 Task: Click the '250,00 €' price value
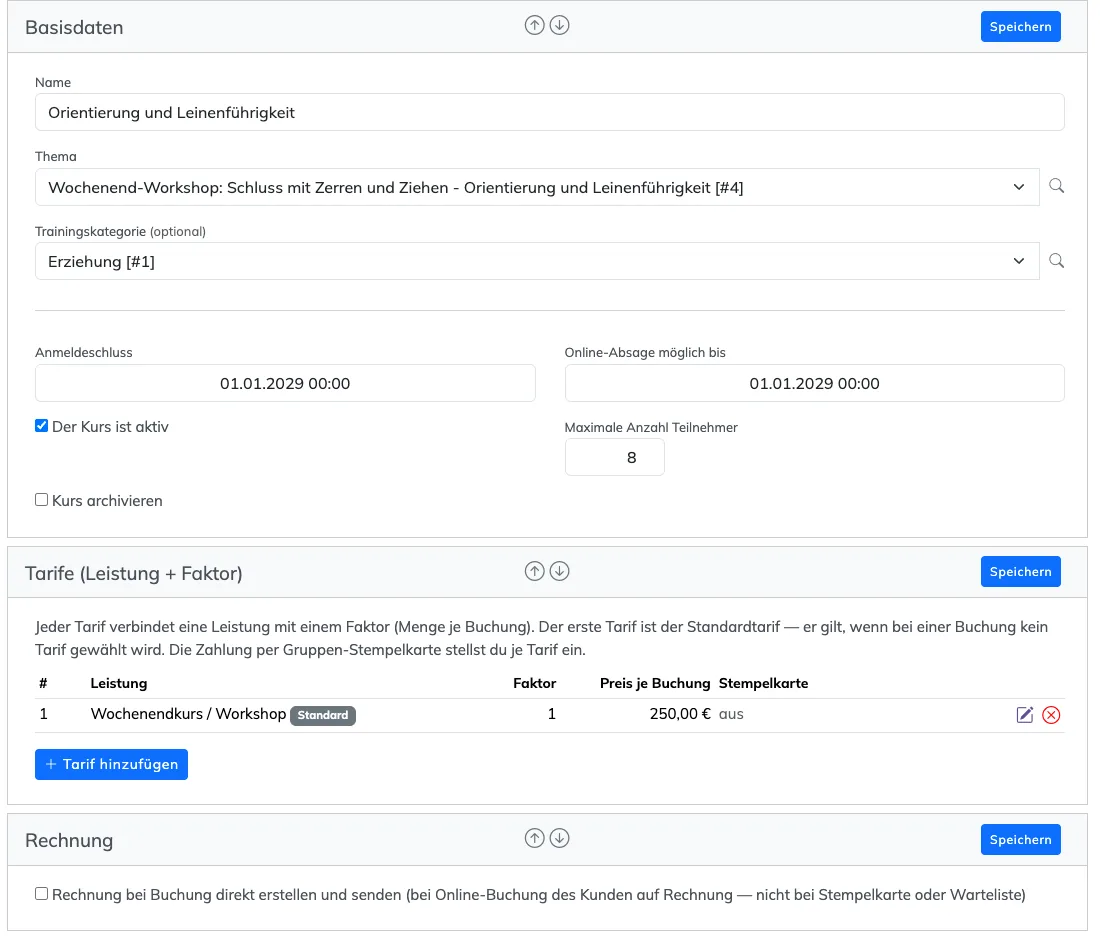click(x=680, y=714)
